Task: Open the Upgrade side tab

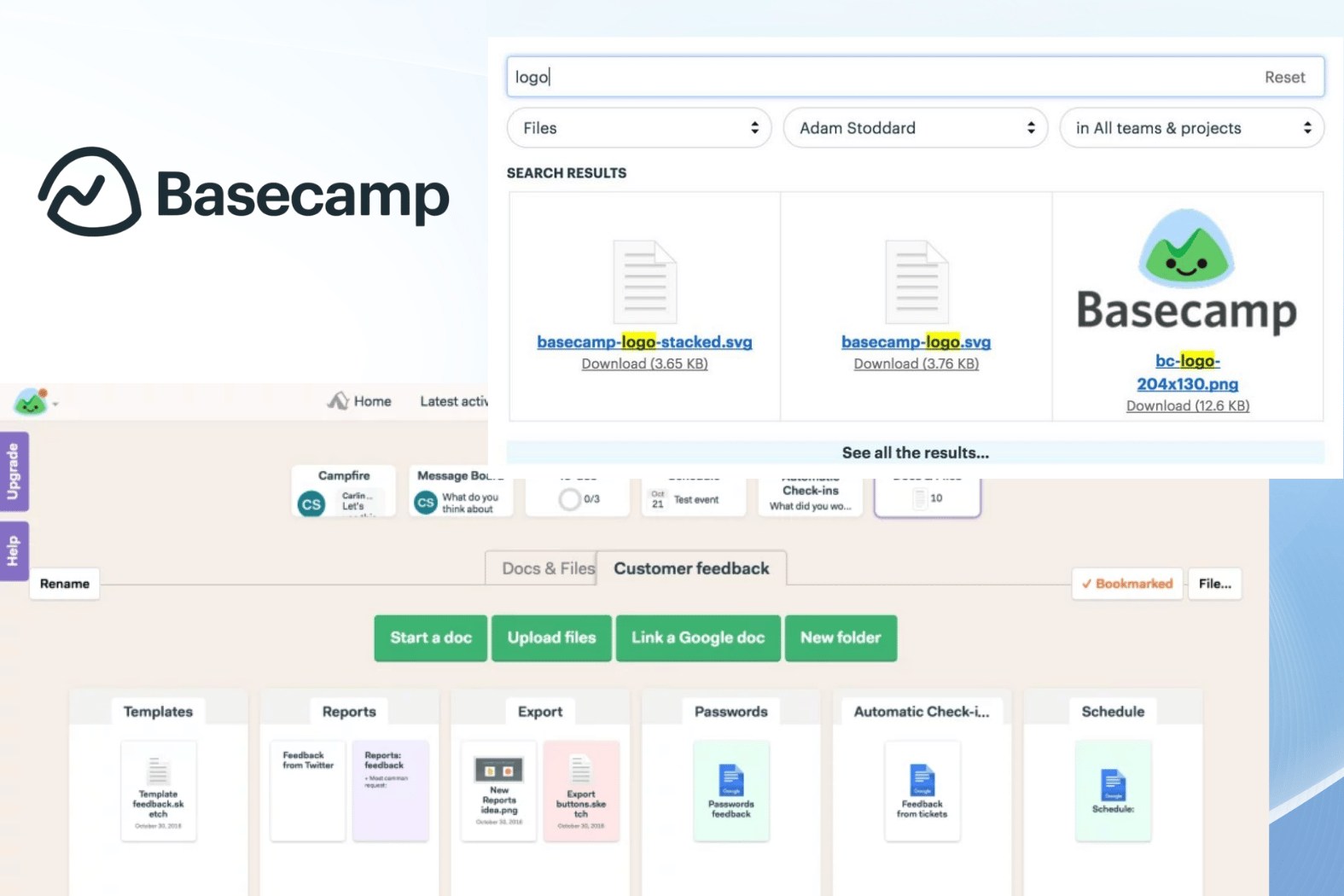Action: [x=15, y=472]
